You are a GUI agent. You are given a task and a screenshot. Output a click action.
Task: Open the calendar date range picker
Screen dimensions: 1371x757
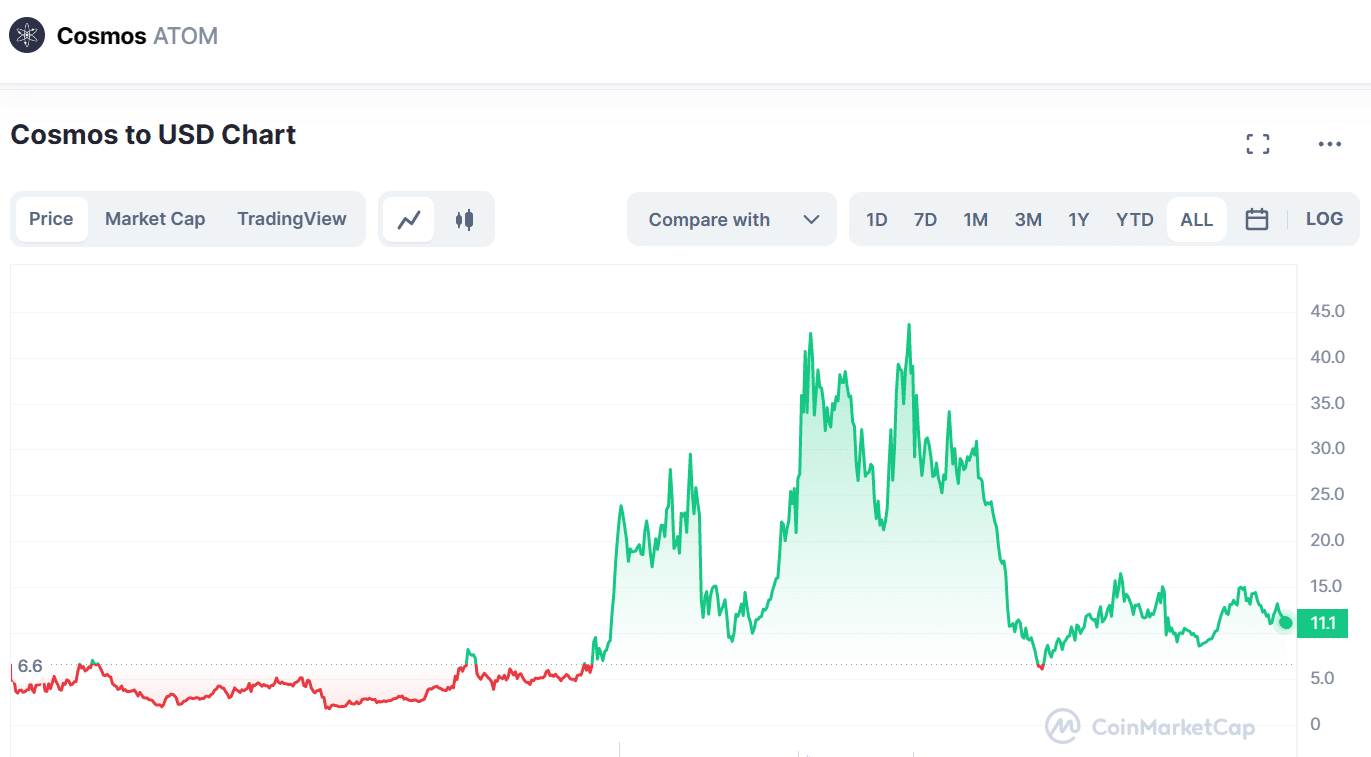pyautogui.click(x=1257, y=219)
